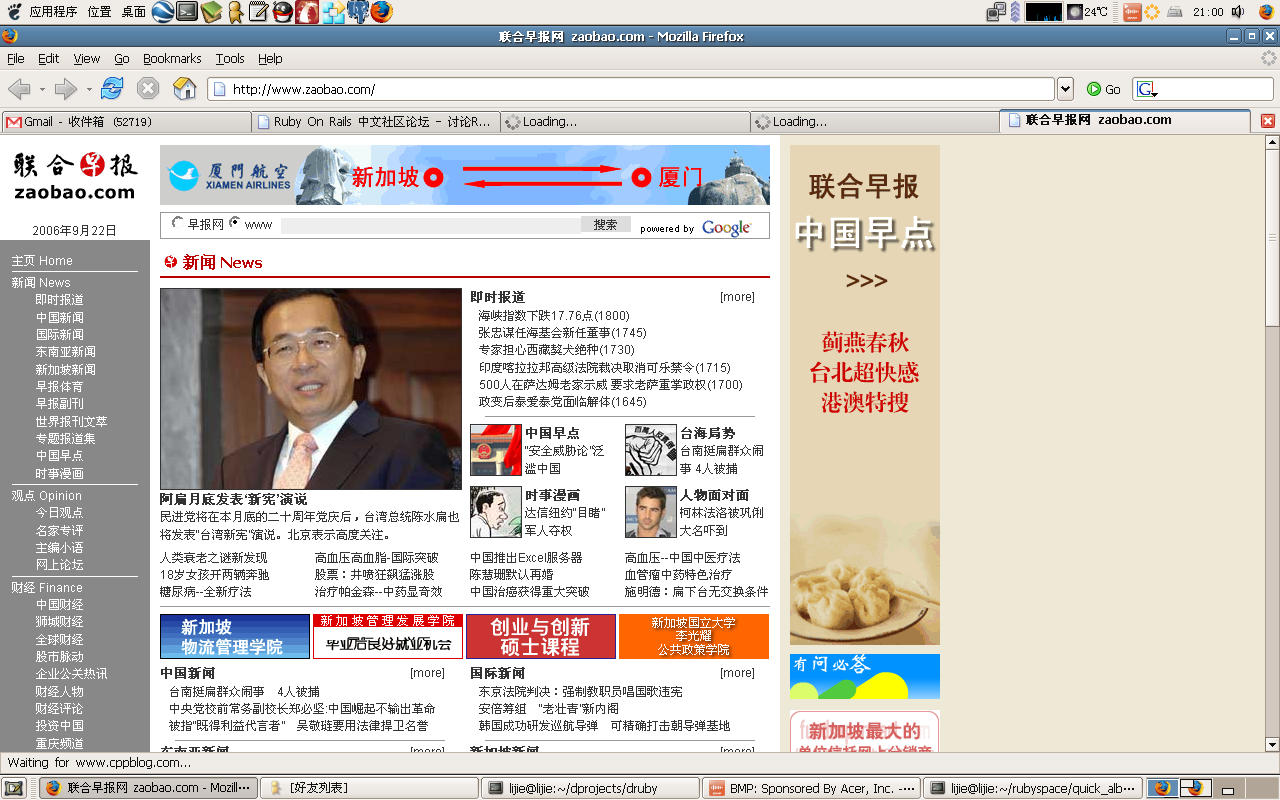Open the orange BMP player tray icon

(1132, 12)
